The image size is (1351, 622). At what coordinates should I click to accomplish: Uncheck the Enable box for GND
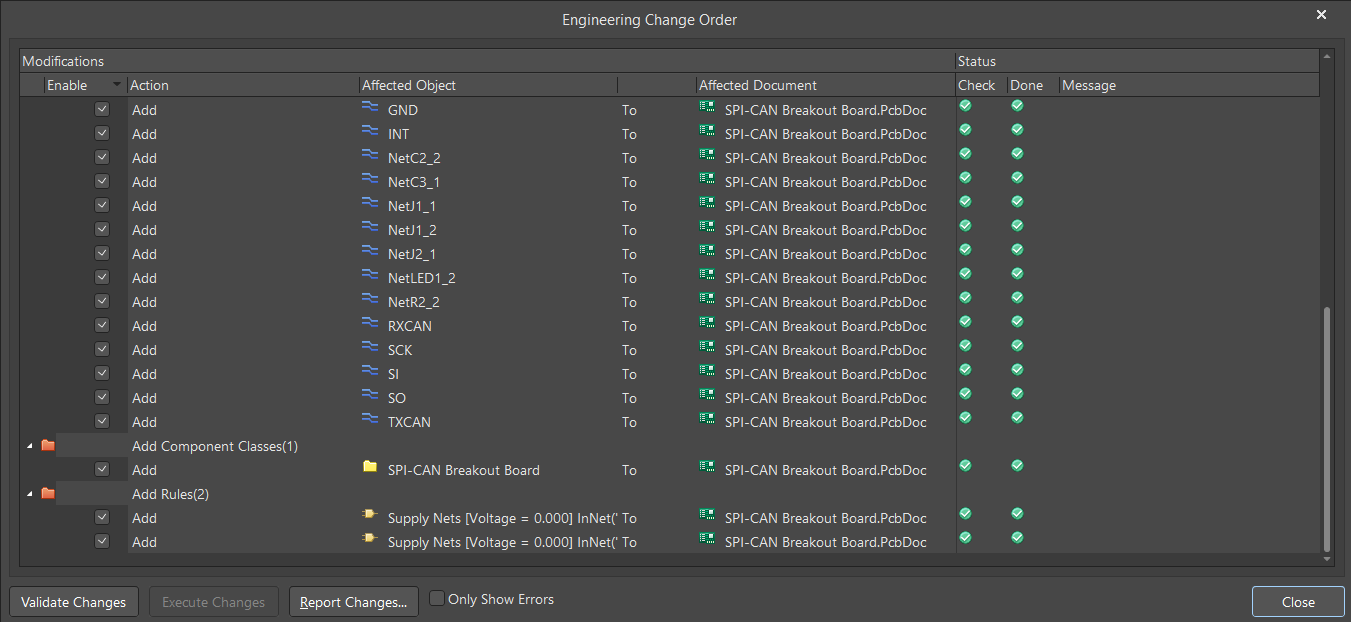[102, 109]
